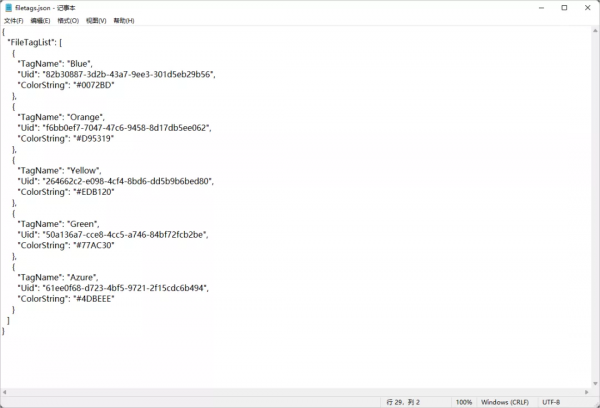Minimize the Notepad window
Image resolution: width=600 pixels, height=408 pixels.
click(x=541, y=8)
